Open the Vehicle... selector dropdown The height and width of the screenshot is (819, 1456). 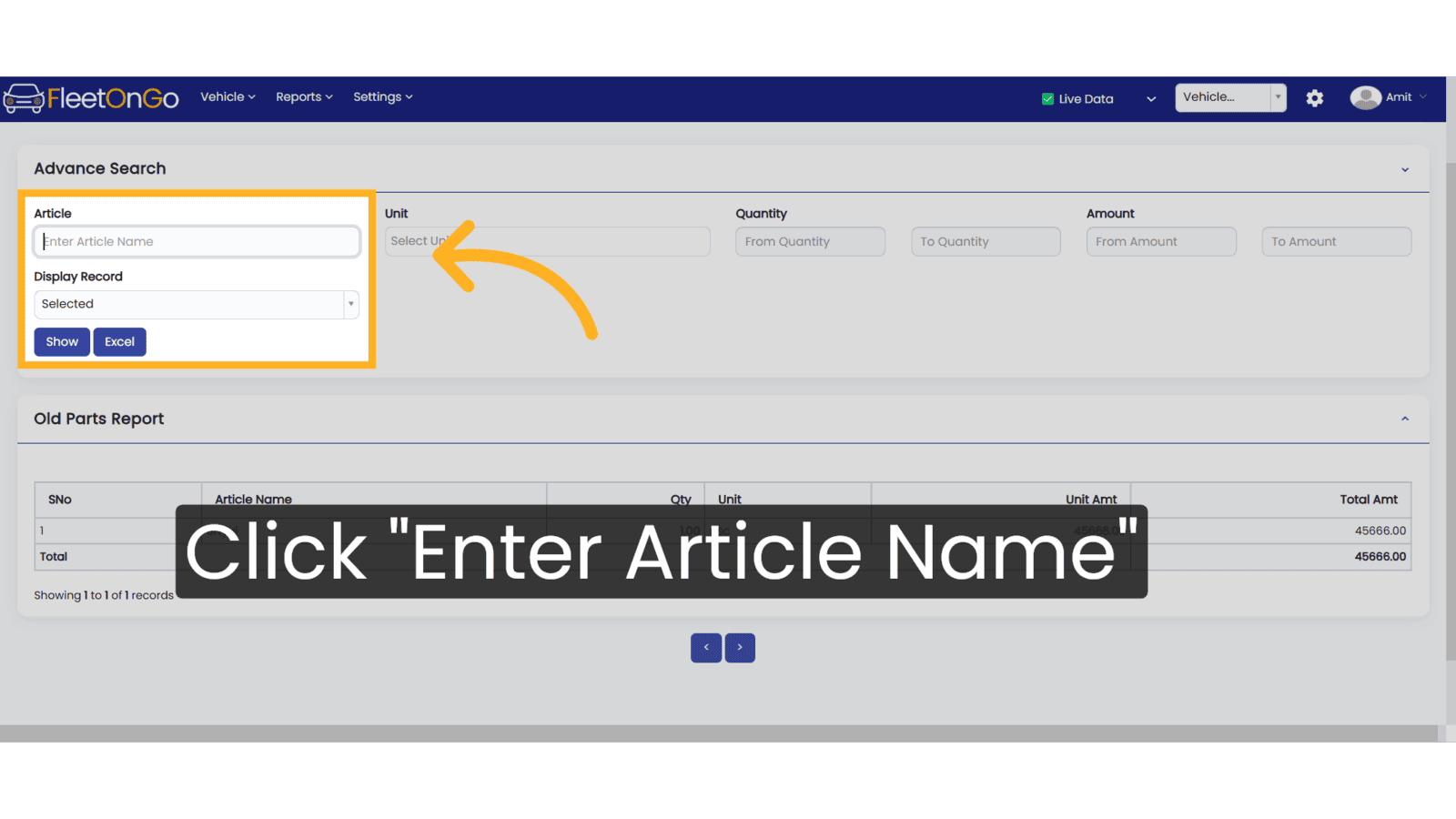pos(1230,97)
